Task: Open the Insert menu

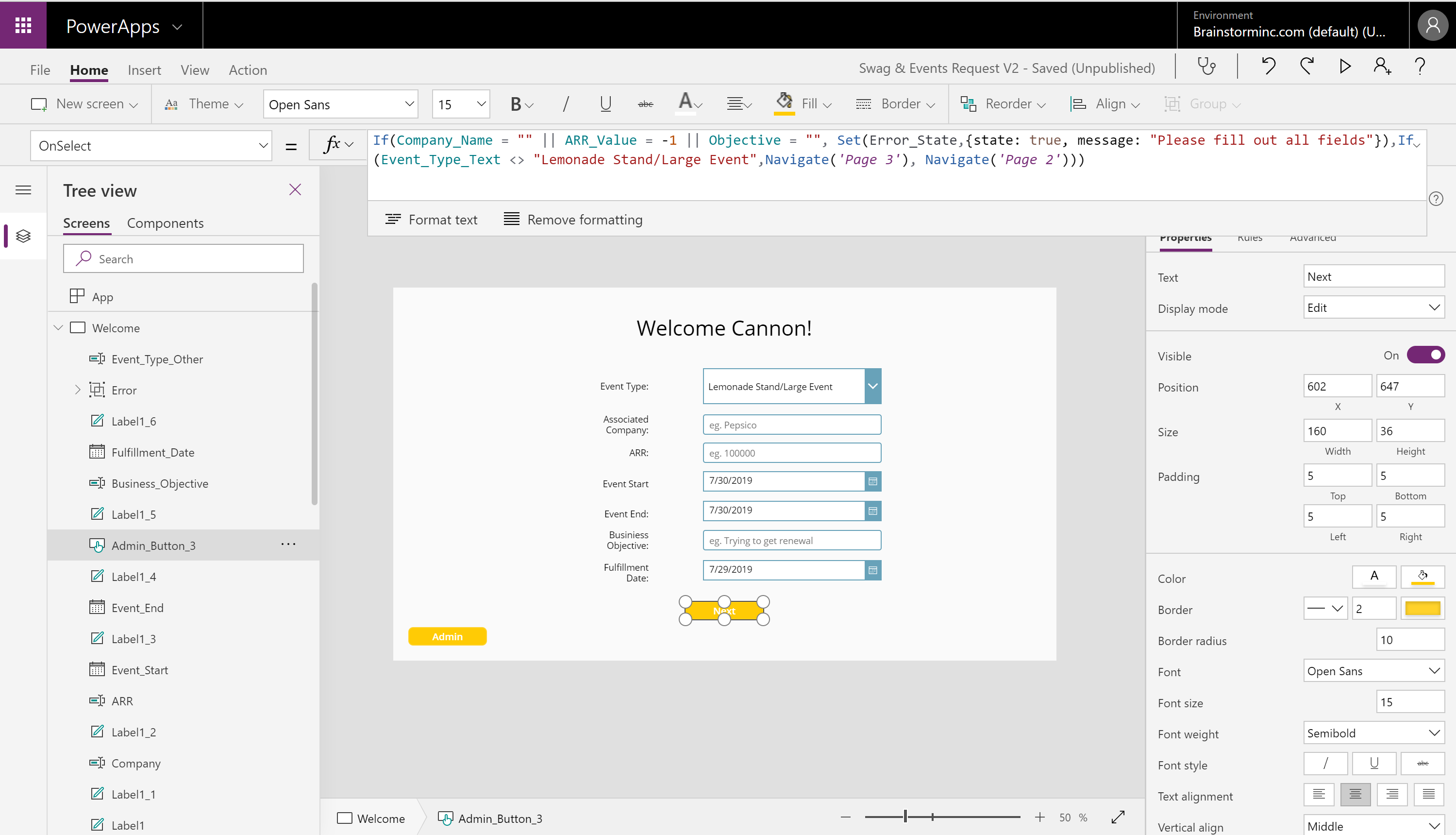Action: pyautogui.click(x=144, y=69)
